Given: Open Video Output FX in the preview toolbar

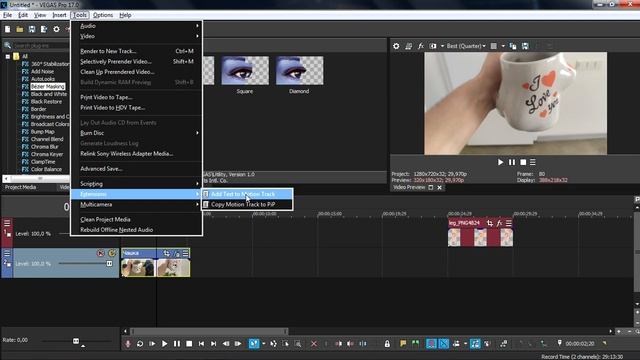Looking at the screenshot, I should [420, 46].
